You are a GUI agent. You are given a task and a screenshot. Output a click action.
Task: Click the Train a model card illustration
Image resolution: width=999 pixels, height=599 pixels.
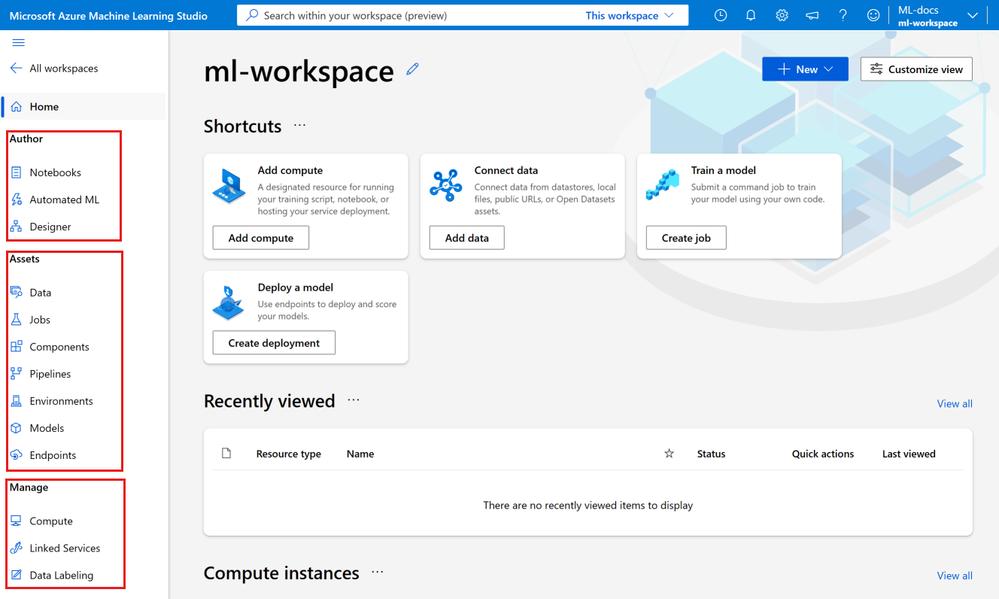[662, 185]
